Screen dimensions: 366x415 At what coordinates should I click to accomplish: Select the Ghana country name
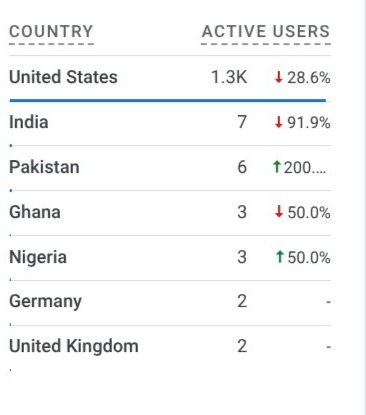35,212
